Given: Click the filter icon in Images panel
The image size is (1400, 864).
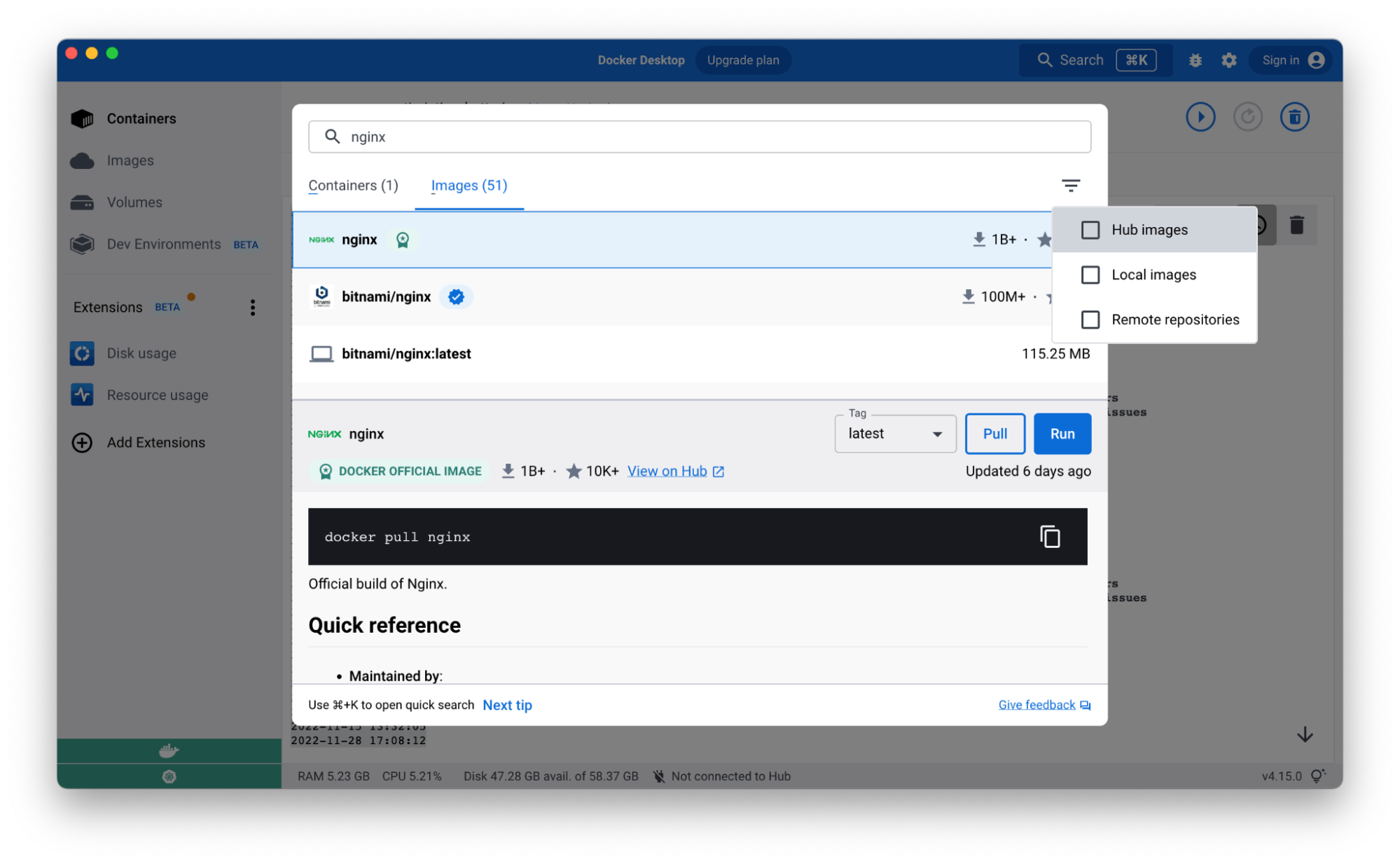Looking at the screenshot, I should [x=1071, y=185].
